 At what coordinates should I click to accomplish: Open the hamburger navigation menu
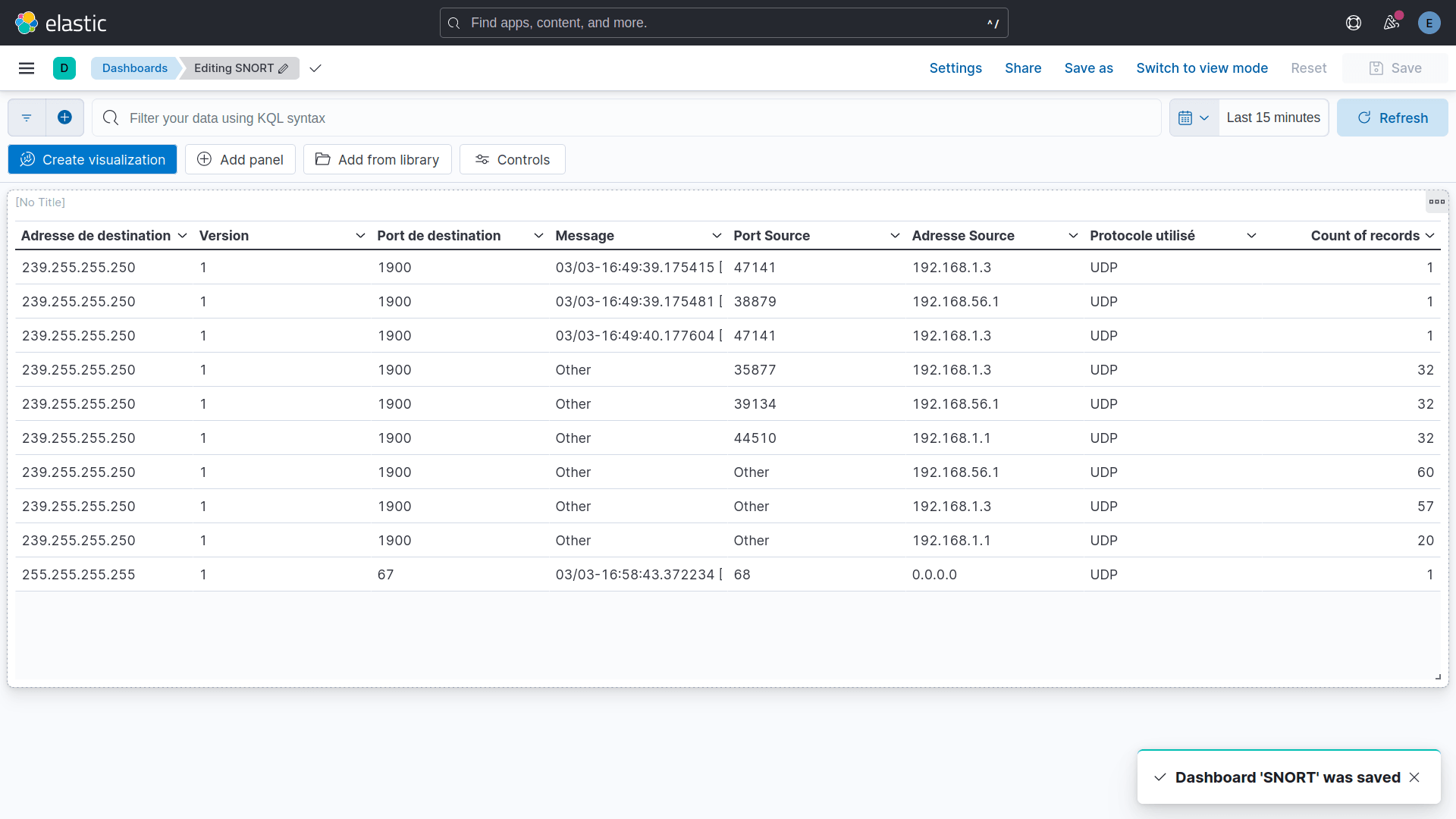coord(27,68)
